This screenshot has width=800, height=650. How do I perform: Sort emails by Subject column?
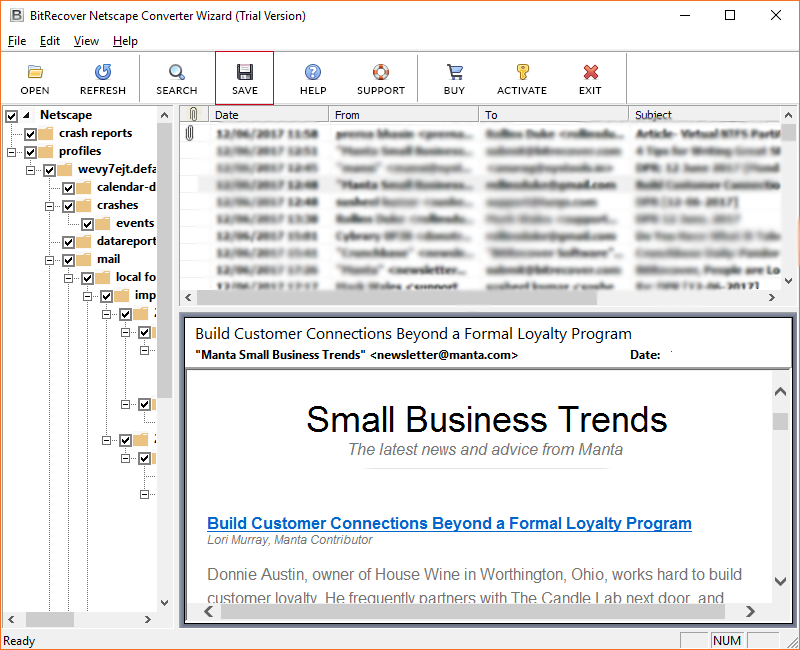click(x=704, y=114)
